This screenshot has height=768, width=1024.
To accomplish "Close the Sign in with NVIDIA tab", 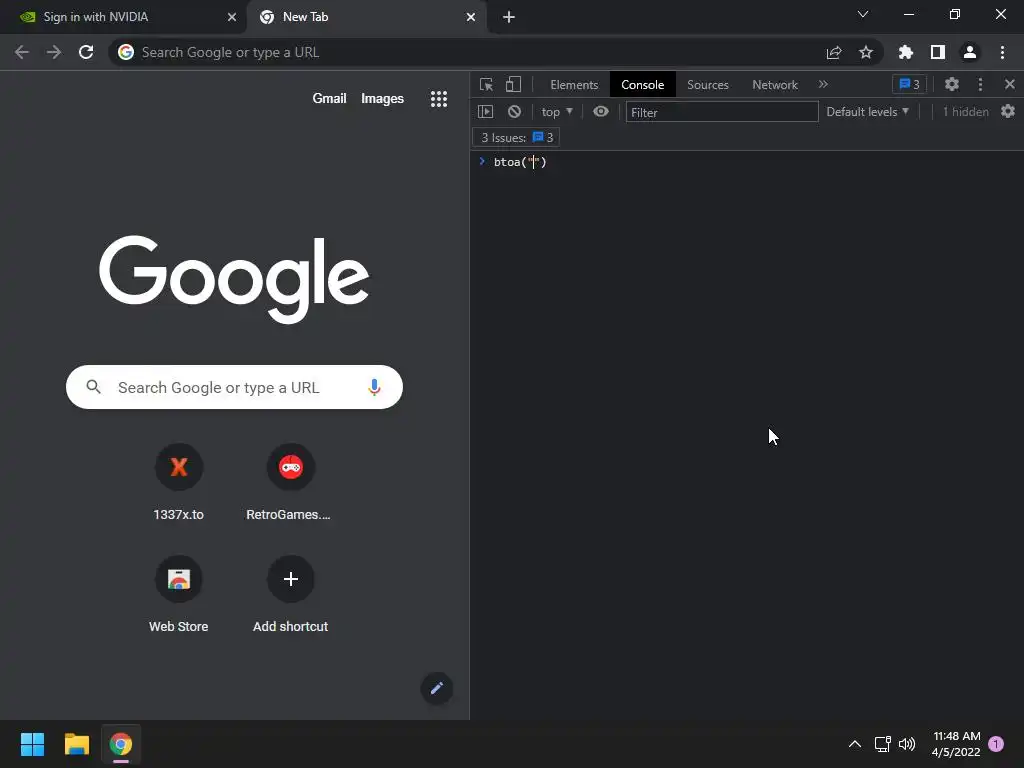I will click(231, 17).
